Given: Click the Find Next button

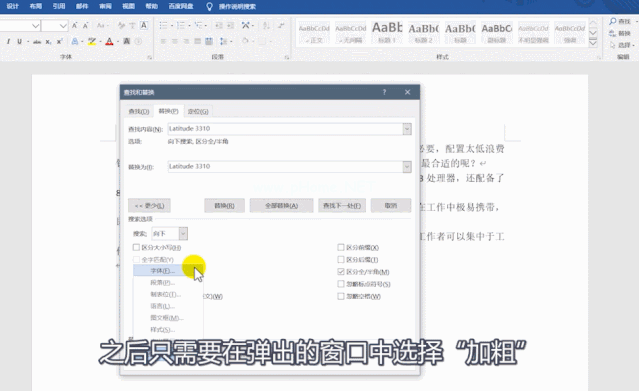Looking at the screenshot, I should [342, 205].
